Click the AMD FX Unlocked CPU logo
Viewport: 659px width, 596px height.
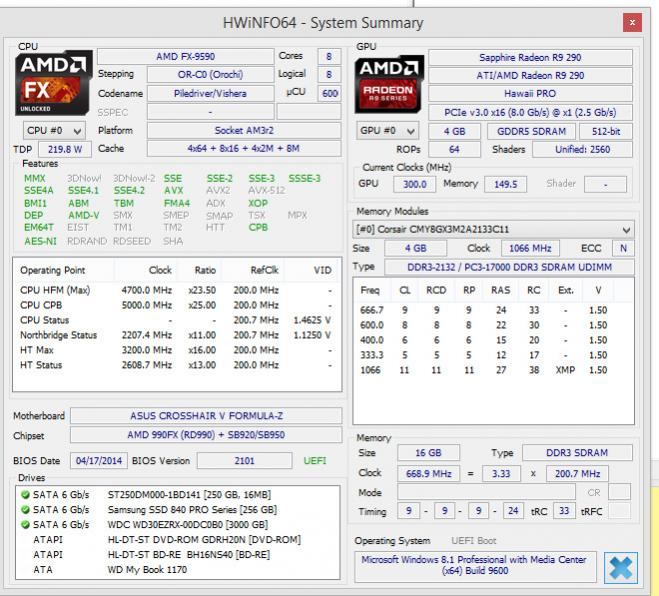(x=53, y=83)
